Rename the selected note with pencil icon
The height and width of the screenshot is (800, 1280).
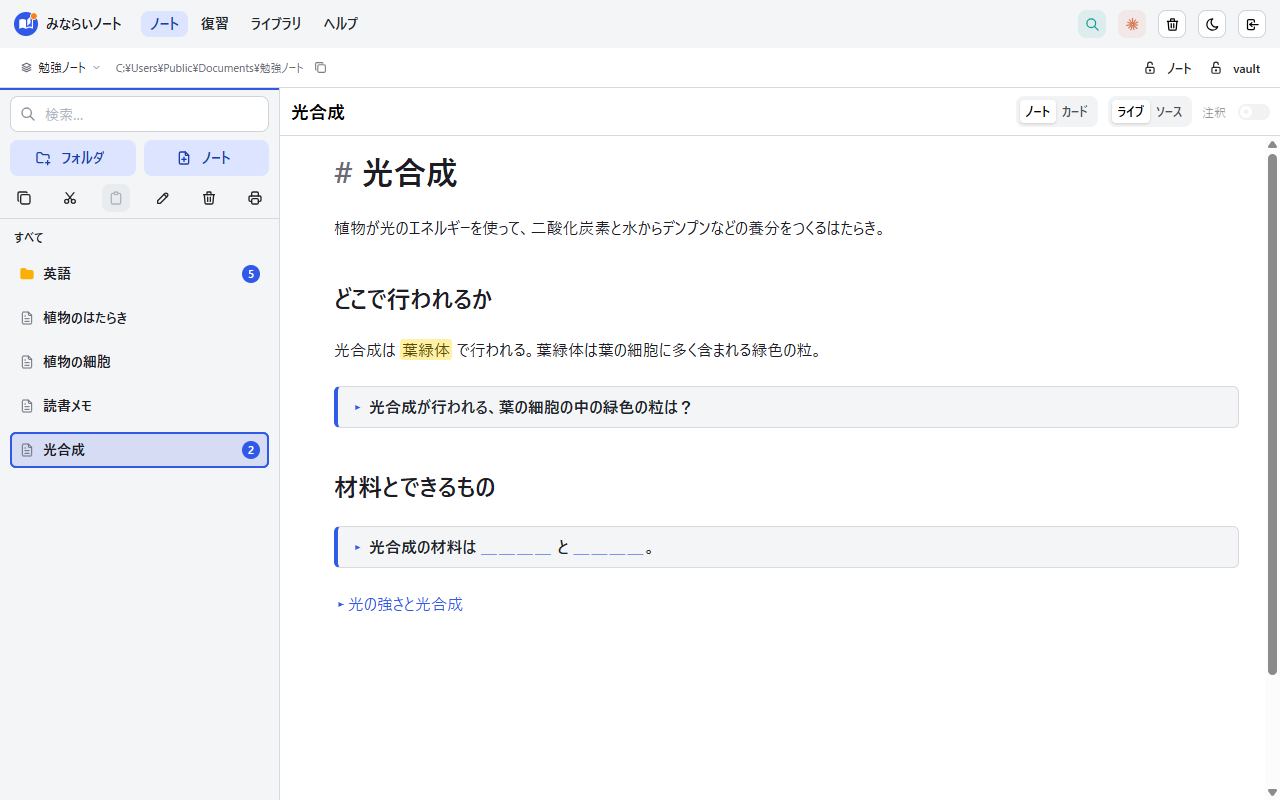[x=163, y=198]
